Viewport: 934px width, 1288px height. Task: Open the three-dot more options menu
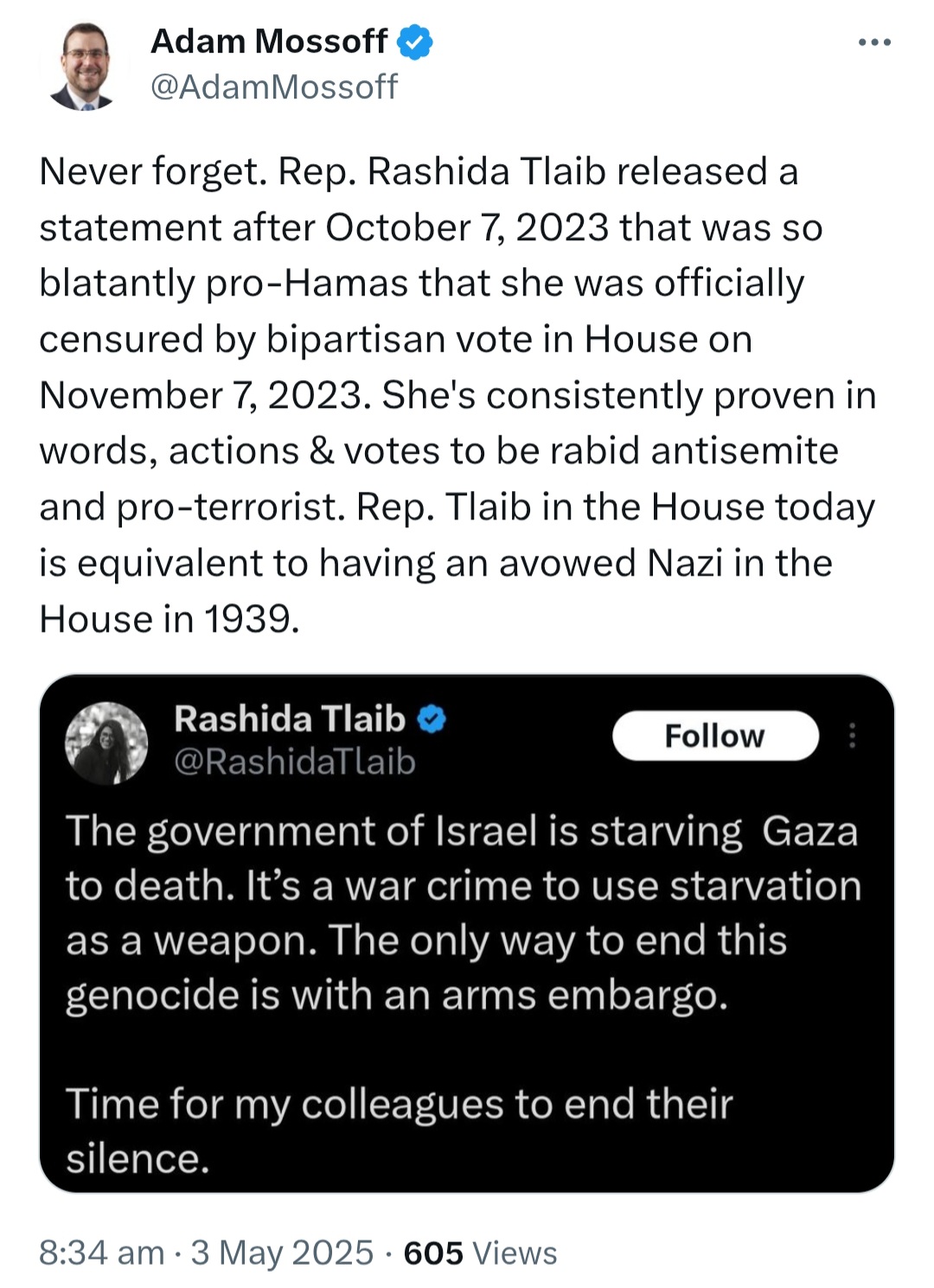(x=874, y=42)
